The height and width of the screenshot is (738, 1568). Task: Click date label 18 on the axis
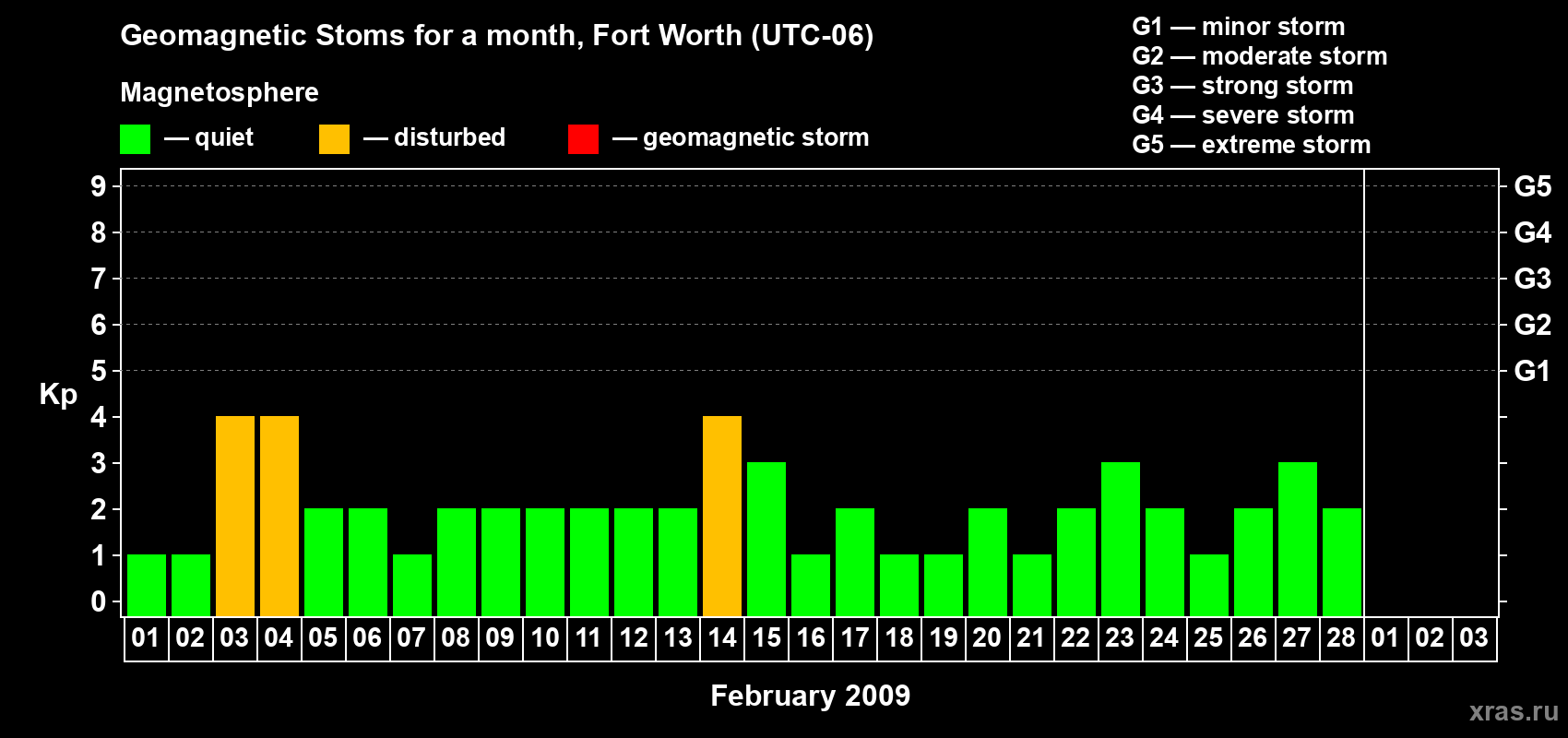pyautogui.click(x=898, y=638)
